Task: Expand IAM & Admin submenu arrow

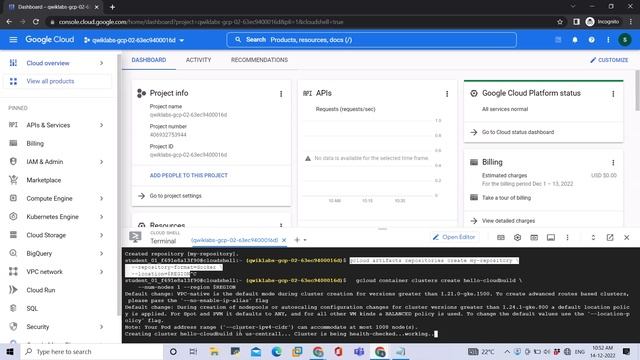Action: click(102, 162)
